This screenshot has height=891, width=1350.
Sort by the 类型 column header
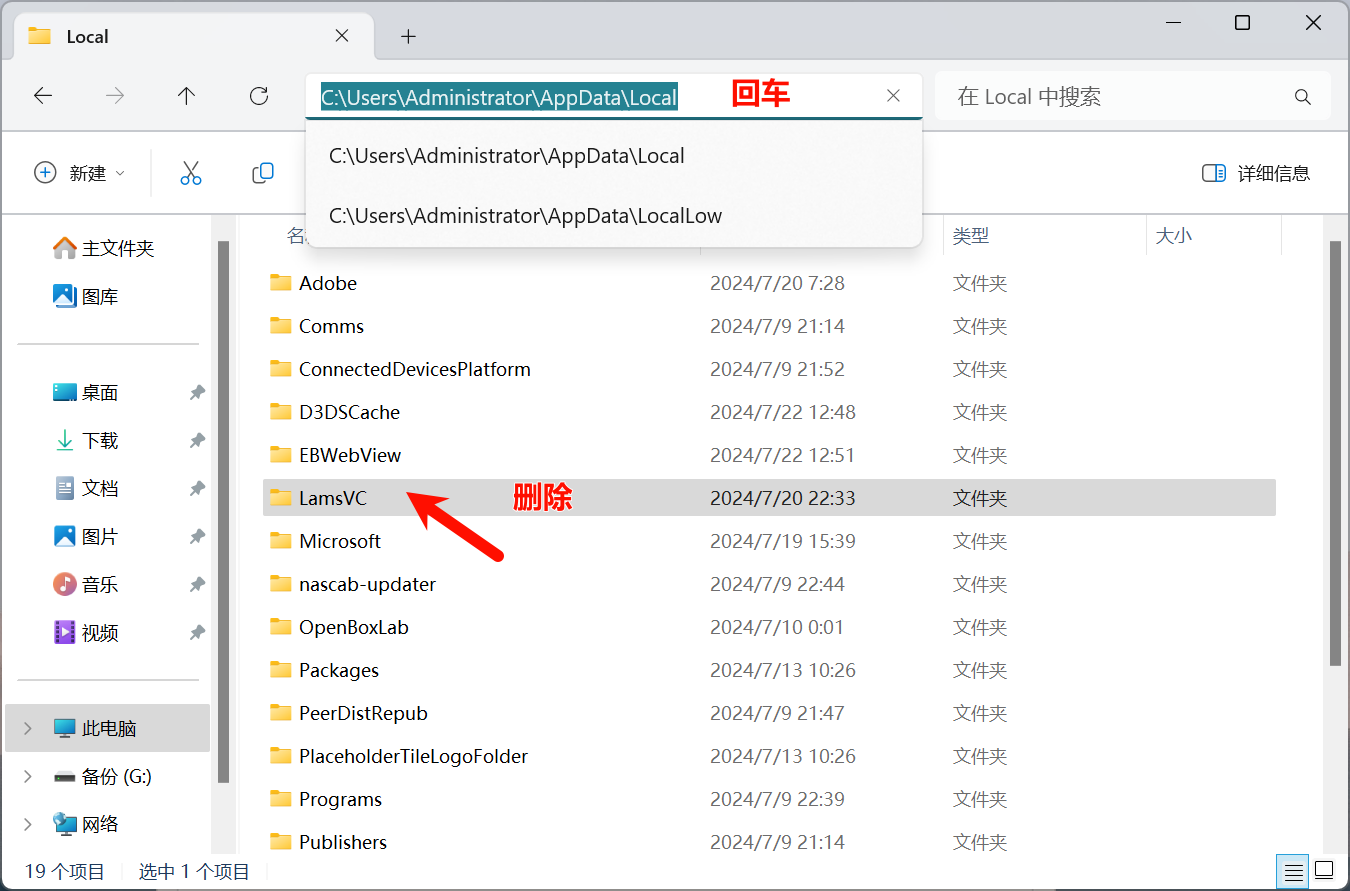tap(971, 236)
